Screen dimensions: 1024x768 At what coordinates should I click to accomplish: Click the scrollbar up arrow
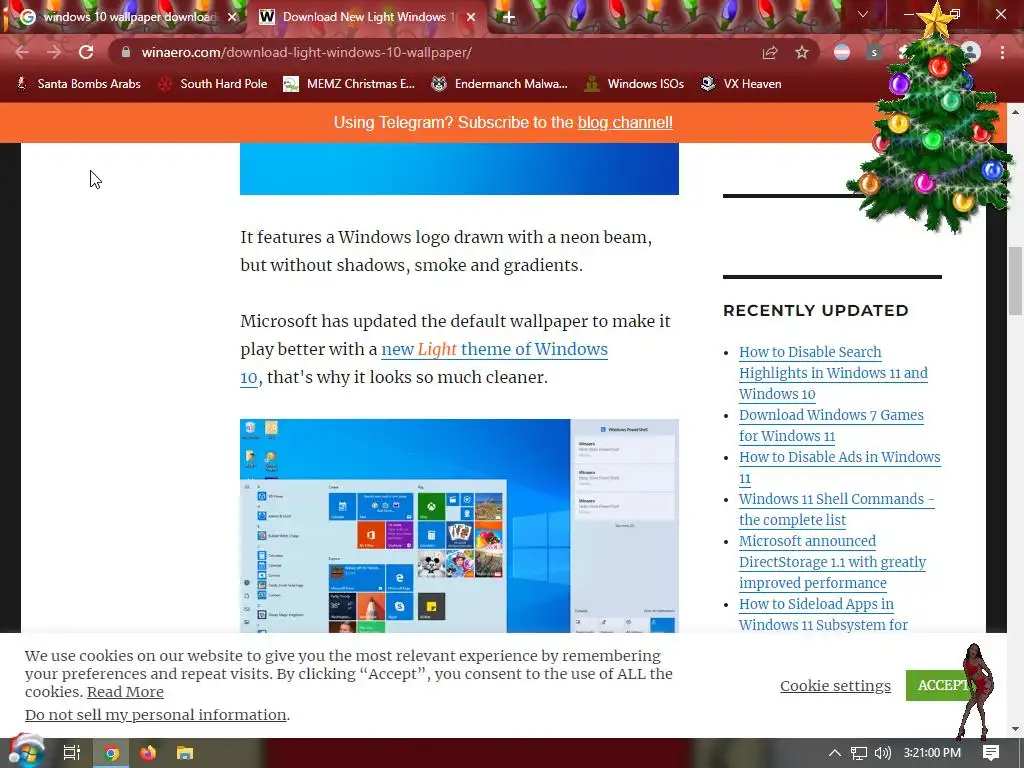click(x=1016, y=112)
